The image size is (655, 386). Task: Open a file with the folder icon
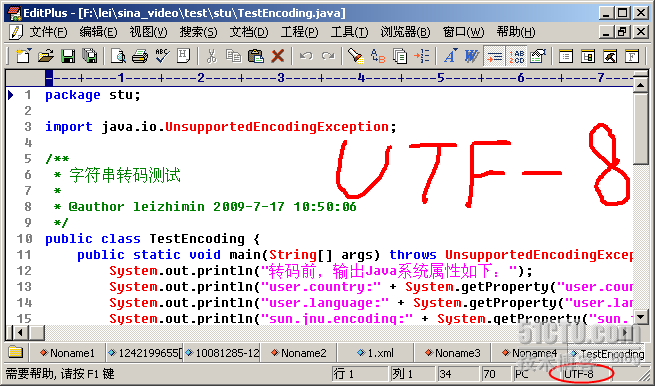click(46, 56)
